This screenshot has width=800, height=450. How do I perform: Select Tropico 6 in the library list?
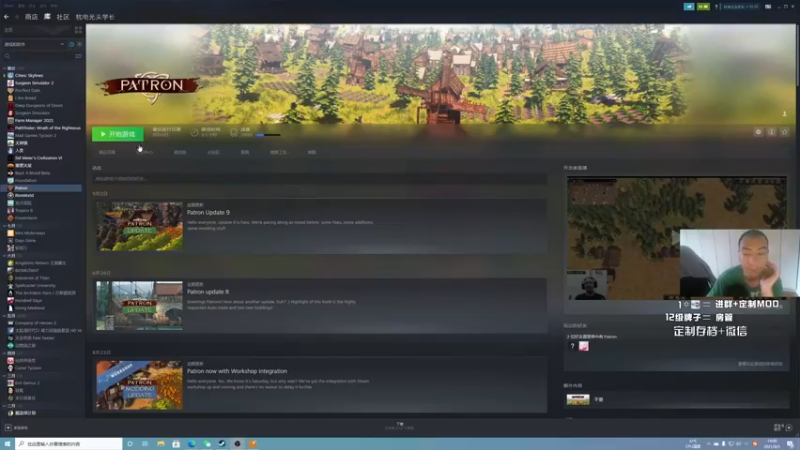point(23,210)
